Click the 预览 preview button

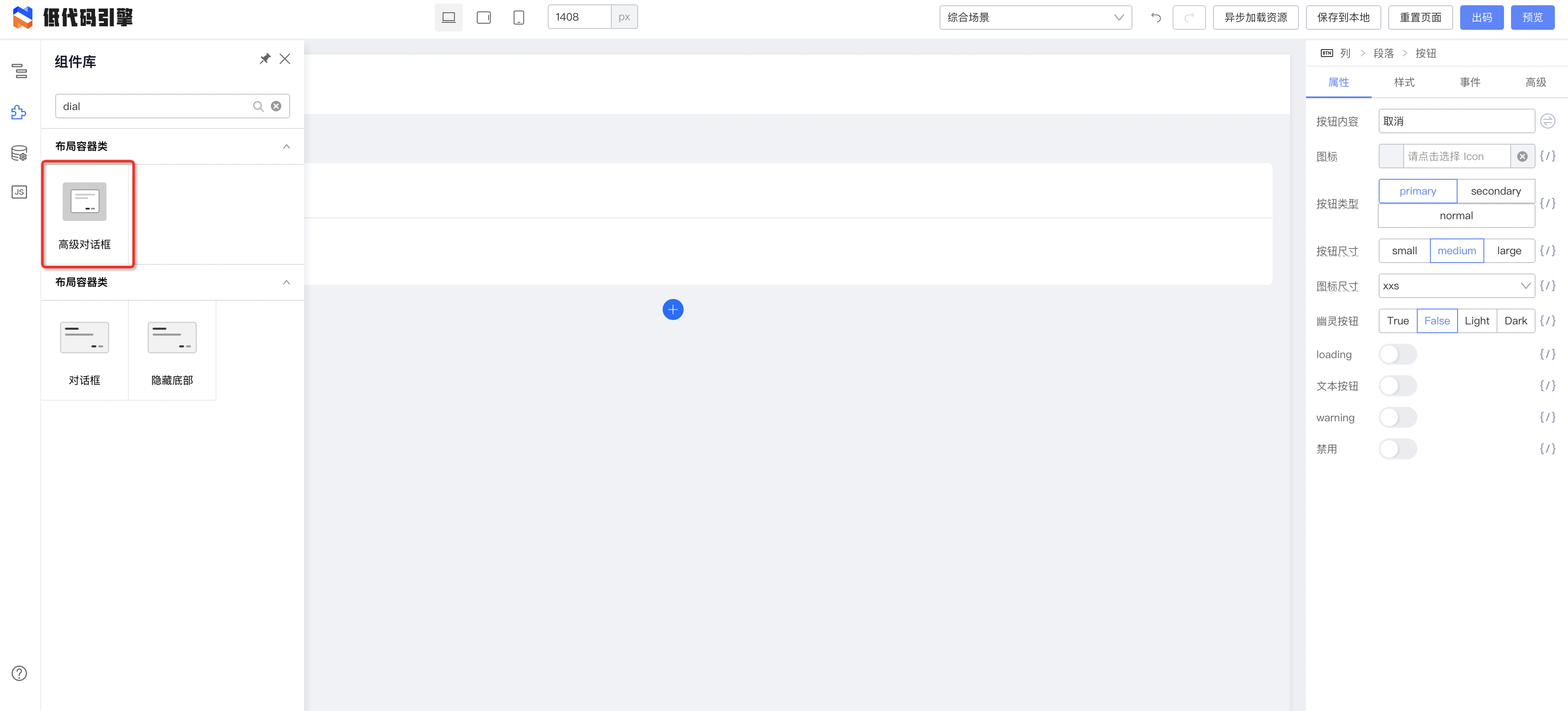click(x=1532, y=18)
